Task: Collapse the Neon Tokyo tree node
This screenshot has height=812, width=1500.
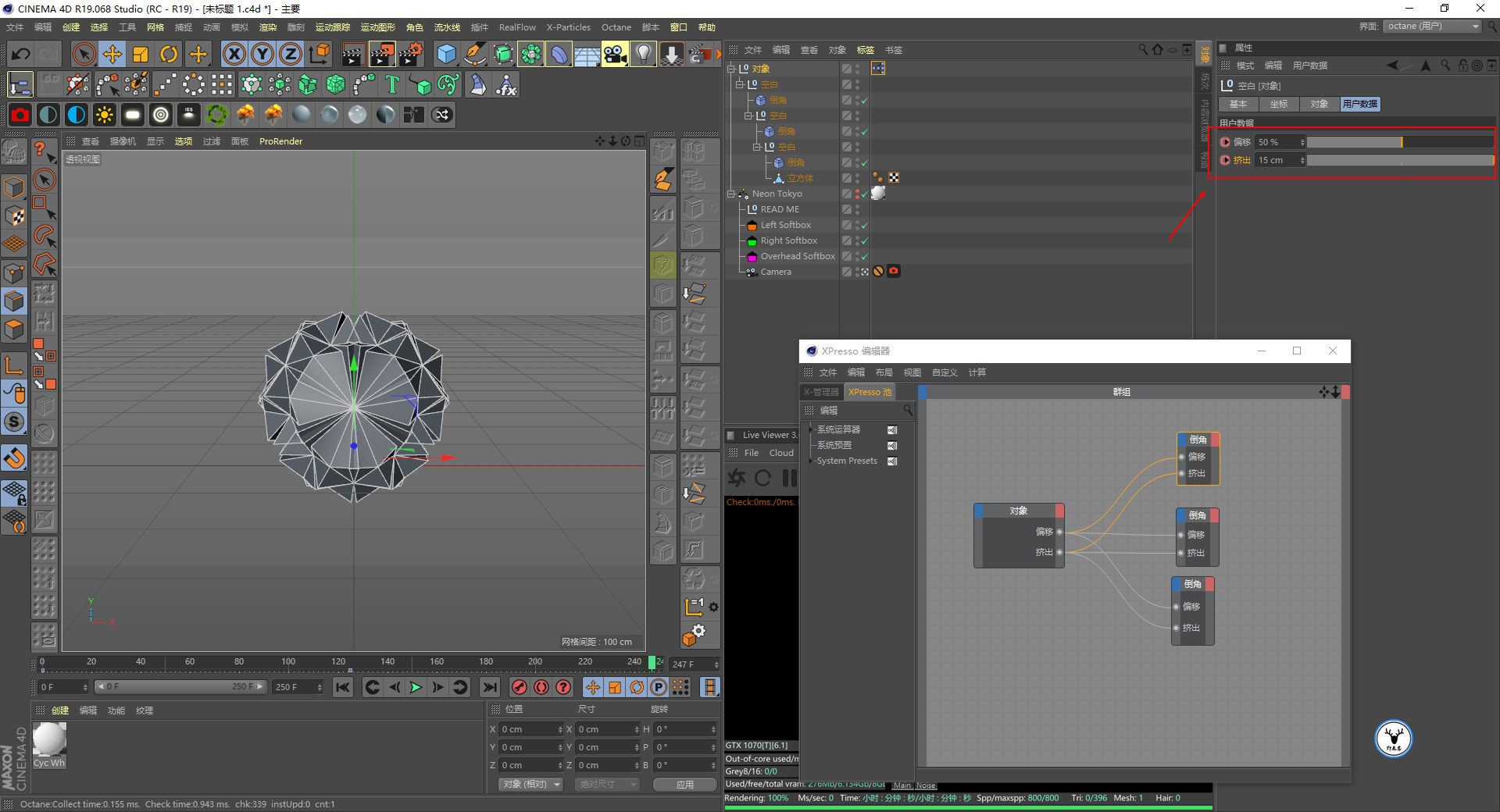Action: pyautogui.click(x=731, y=194)
